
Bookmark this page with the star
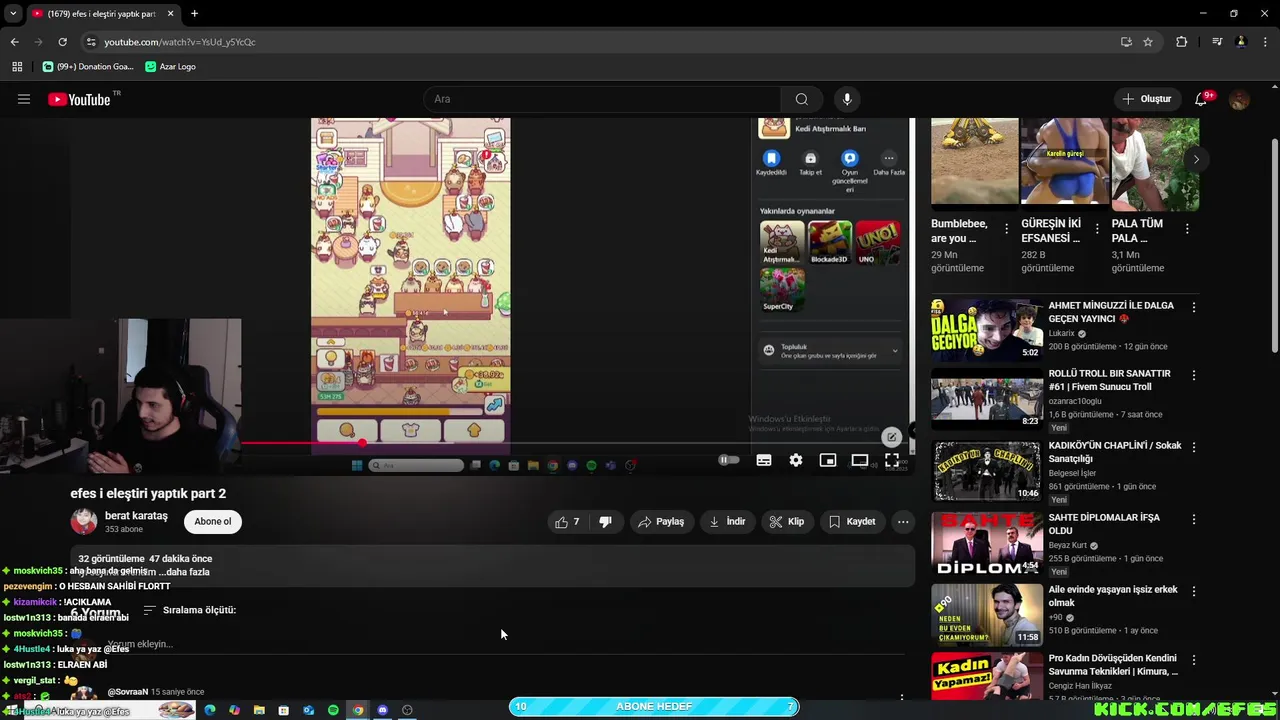coord(1148,42)
